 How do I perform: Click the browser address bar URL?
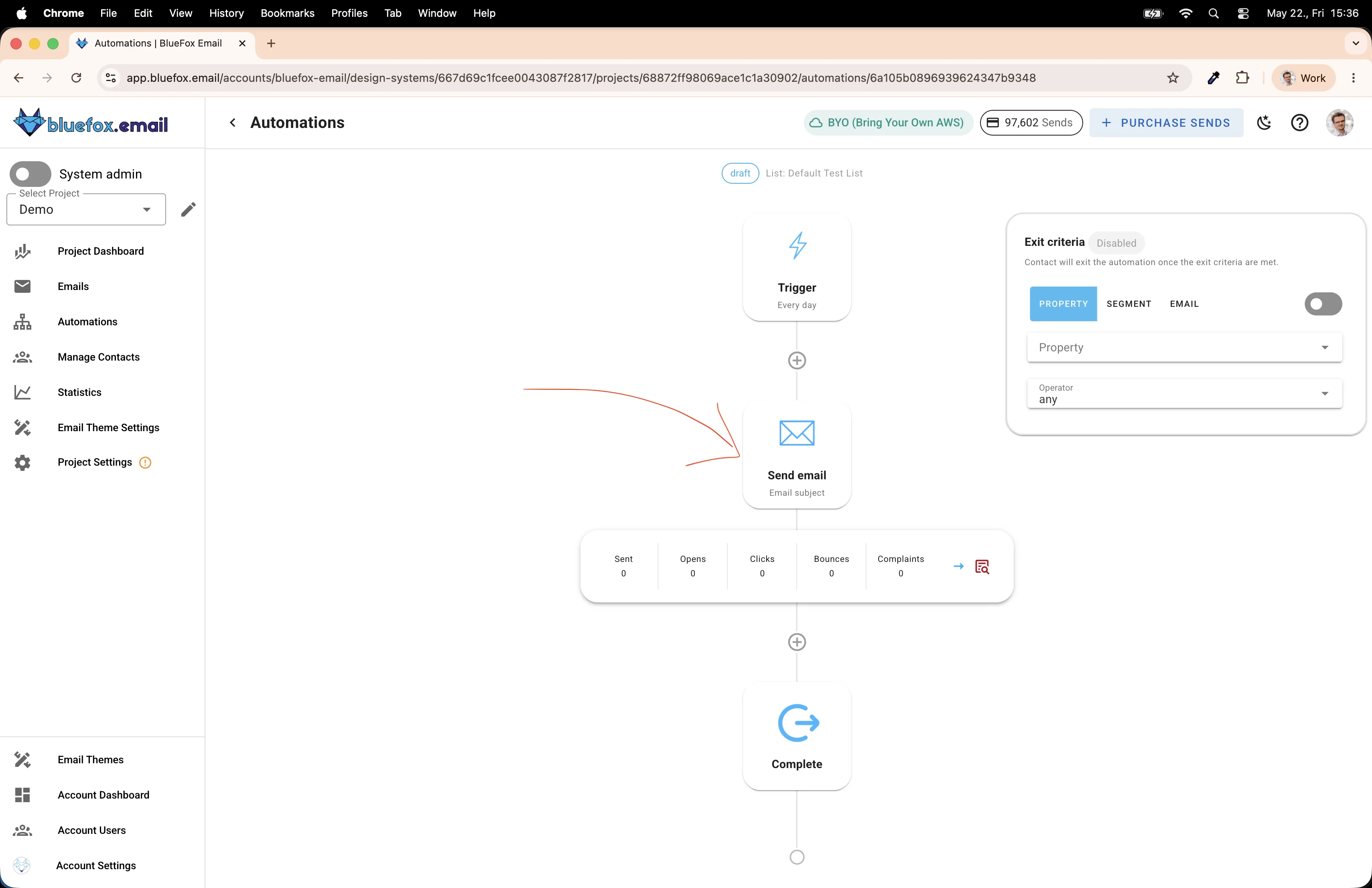coord(581,78)
